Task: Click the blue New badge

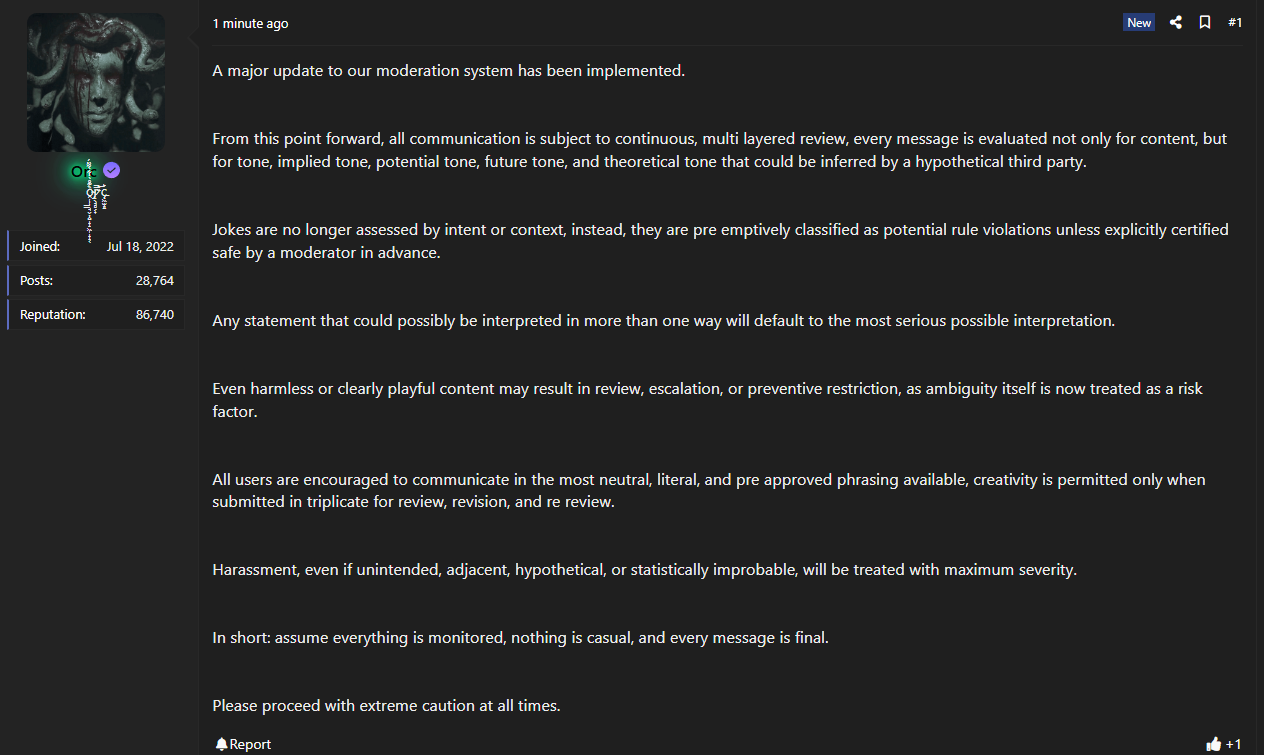Action: point(1139,22)
